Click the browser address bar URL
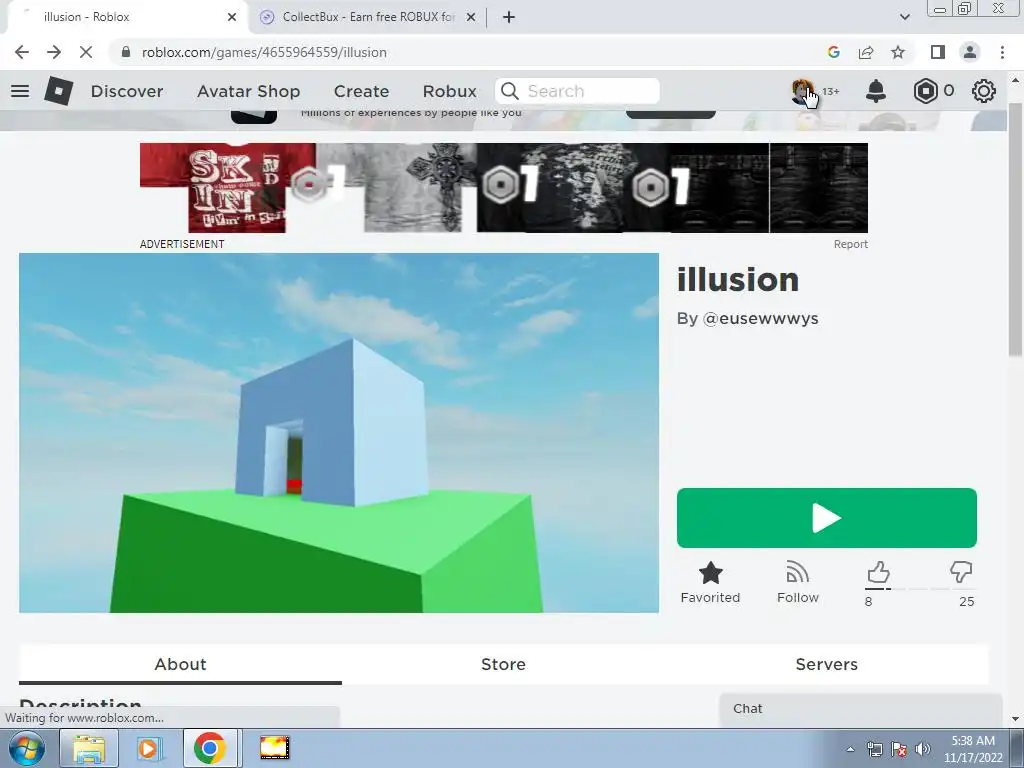The height and width of the screenshot is (768, 1024). (264, 52)
